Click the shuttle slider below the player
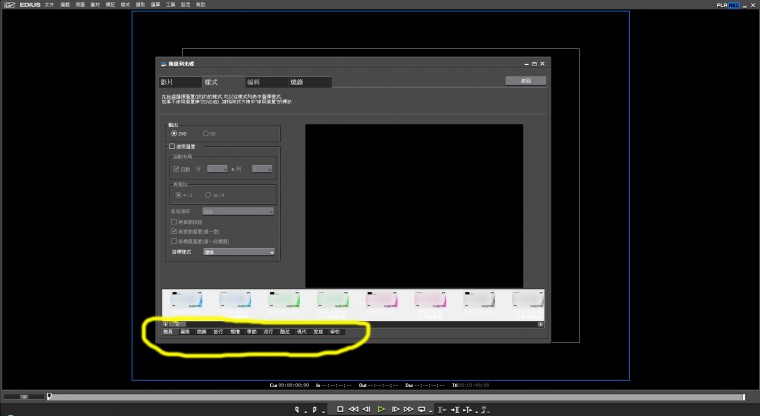This screenshot has height=416, width=760. tap(24, 397)
